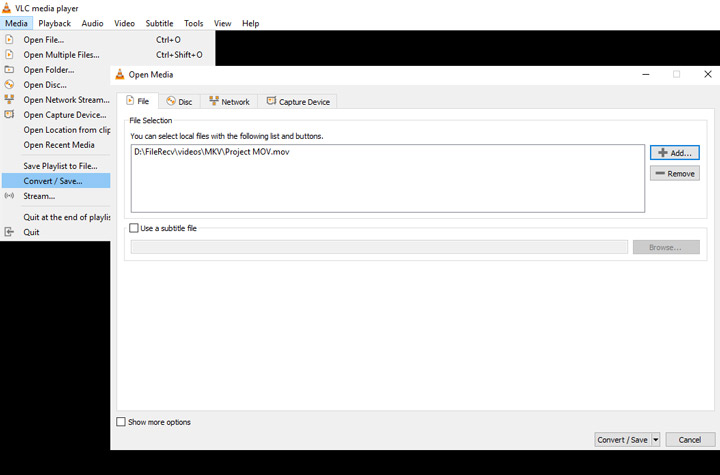Expand Open Recent Media submenu
Screen dimensions: 720x475
coord(56,145)
